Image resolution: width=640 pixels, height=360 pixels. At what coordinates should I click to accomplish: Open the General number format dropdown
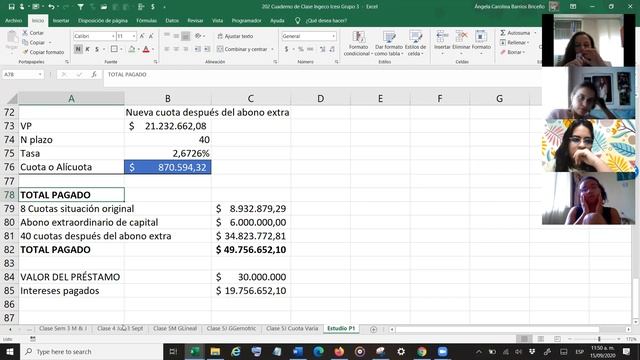pyautogui.click(x=333, y=36)
